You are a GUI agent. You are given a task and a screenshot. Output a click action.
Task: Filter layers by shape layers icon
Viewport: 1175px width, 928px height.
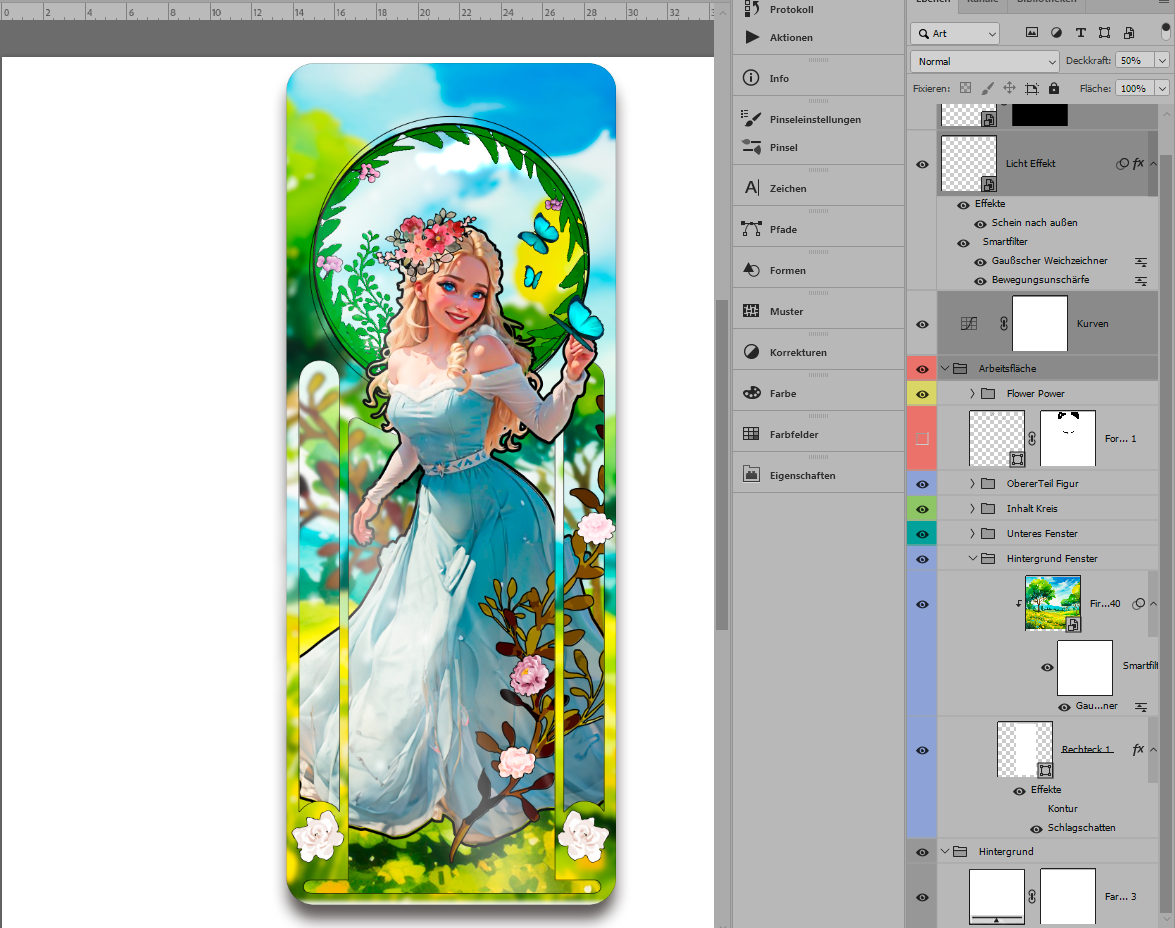(1105, 32)
